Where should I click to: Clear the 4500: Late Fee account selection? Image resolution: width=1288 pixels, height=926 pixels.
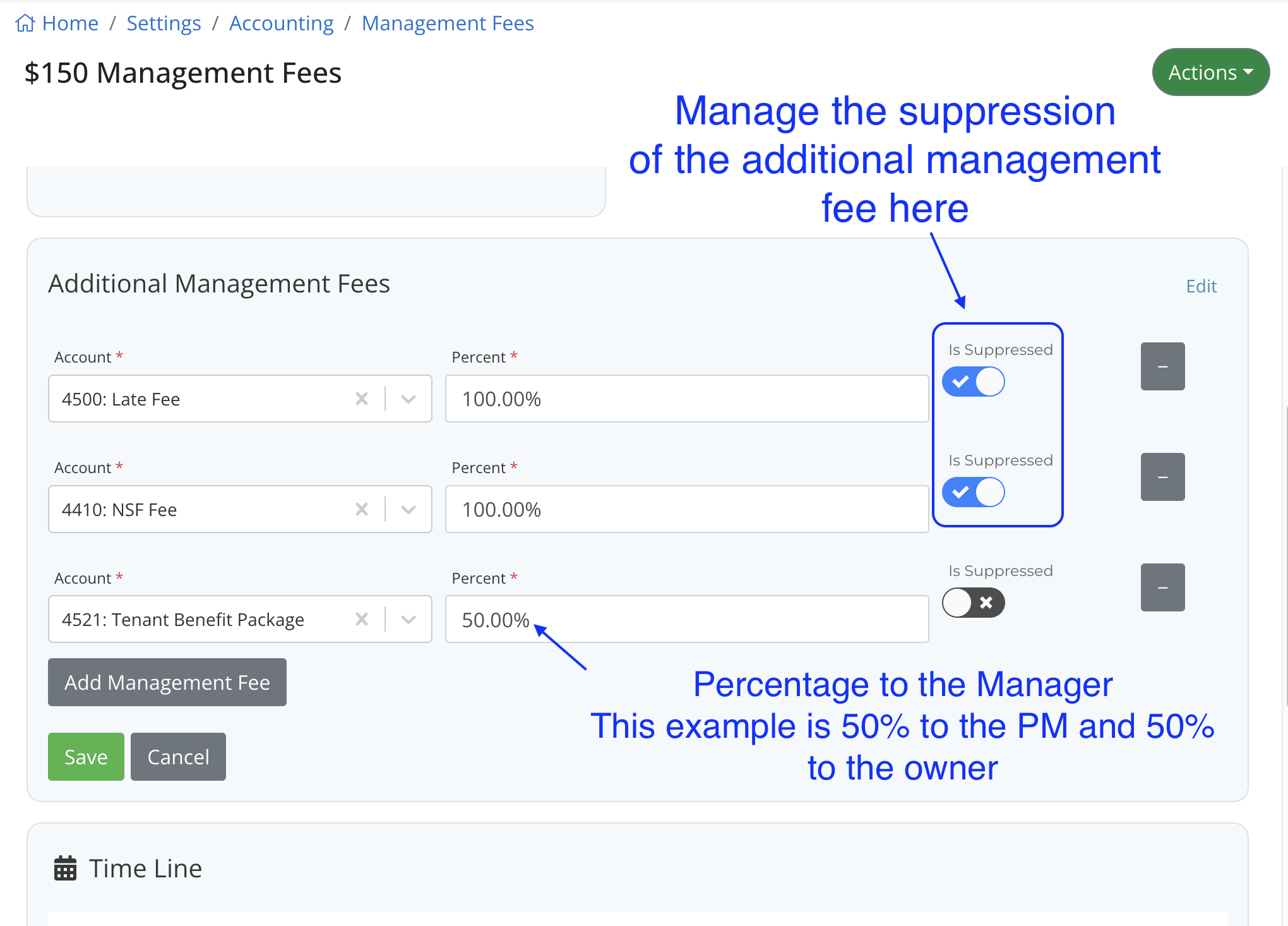pyautogui.click(x=362, y=399)
